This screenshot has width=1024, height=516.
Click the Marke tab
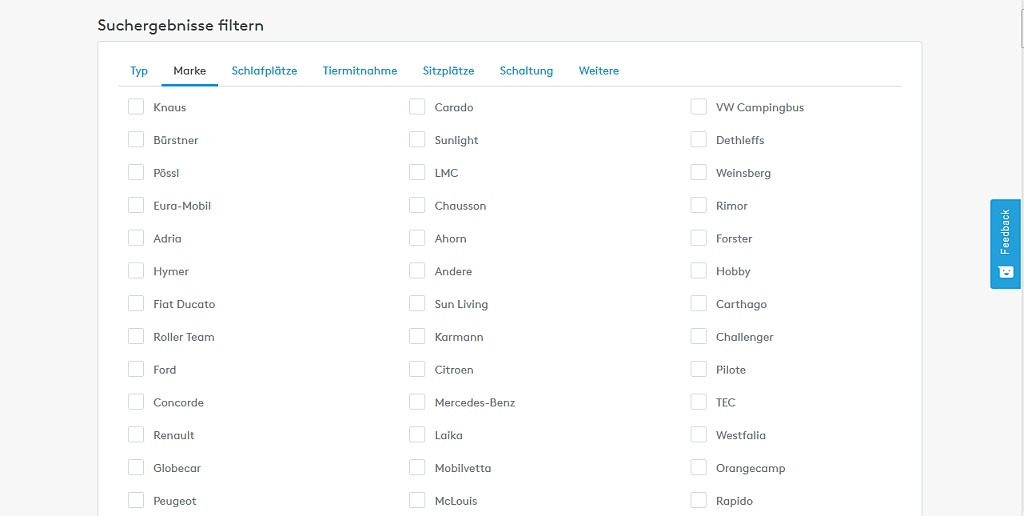click(x=190, y=71)
